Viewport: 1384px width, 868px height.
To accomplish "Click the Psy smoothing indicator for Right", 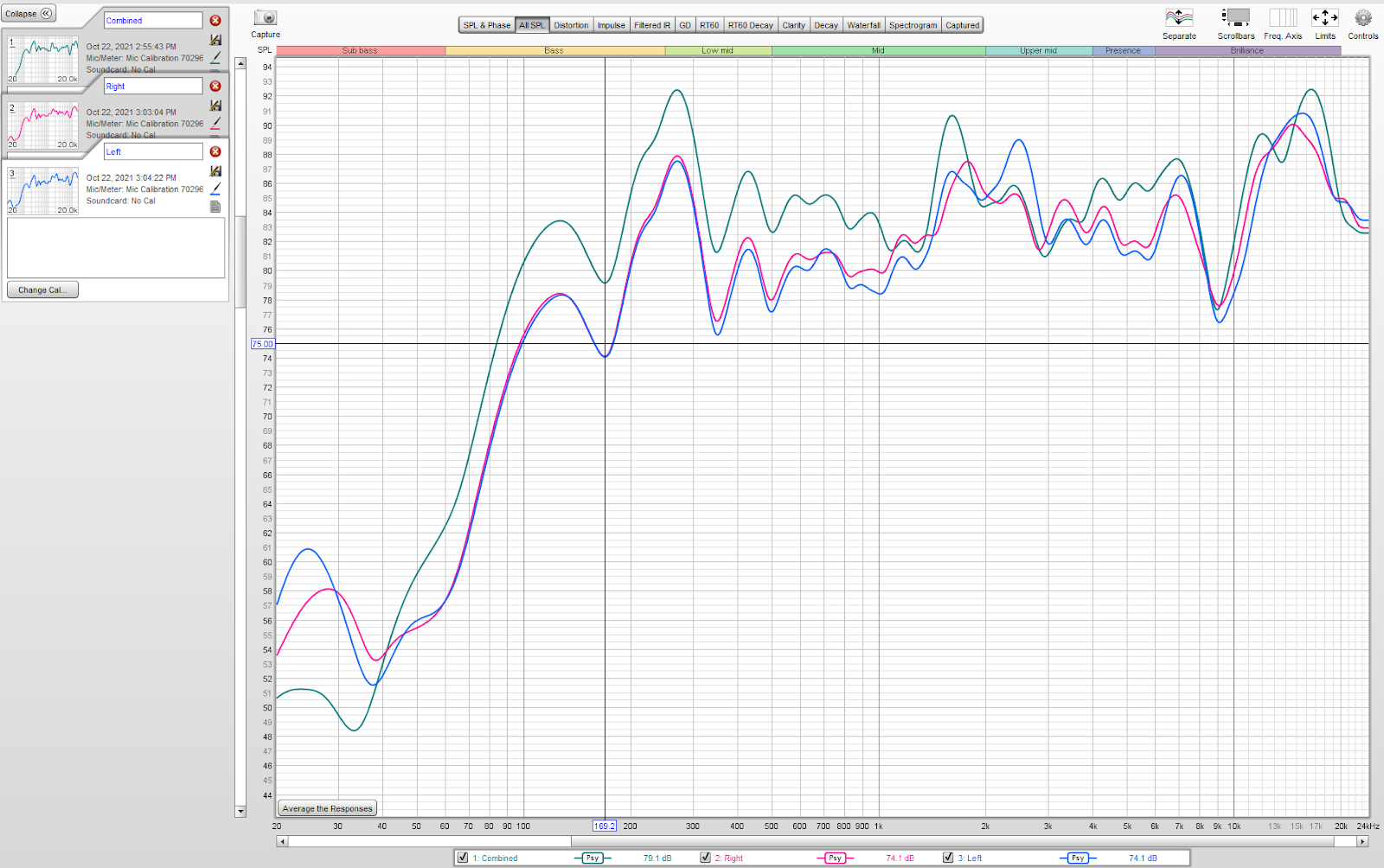I will click(x=835, y=858).
